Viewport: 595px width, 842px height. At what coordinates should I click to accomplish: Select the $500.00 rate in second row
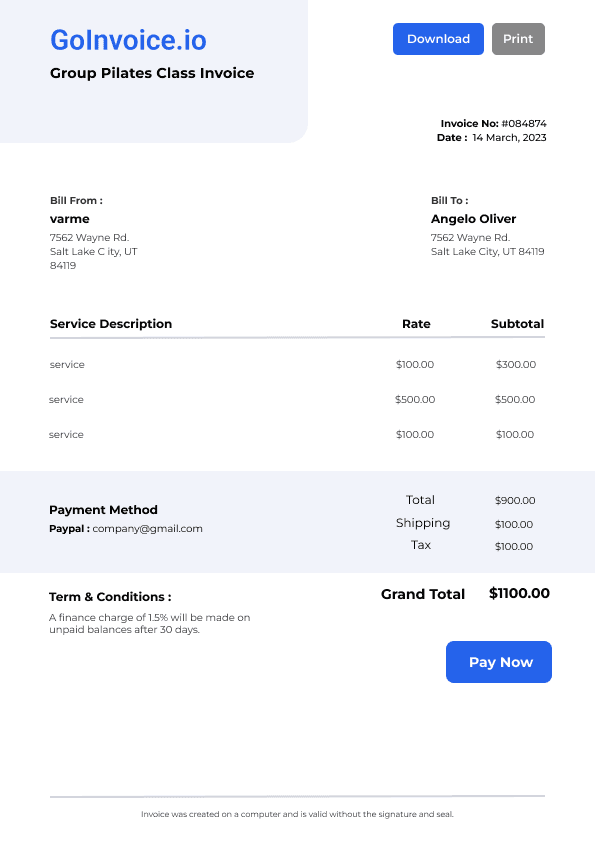tap(415, 400)
